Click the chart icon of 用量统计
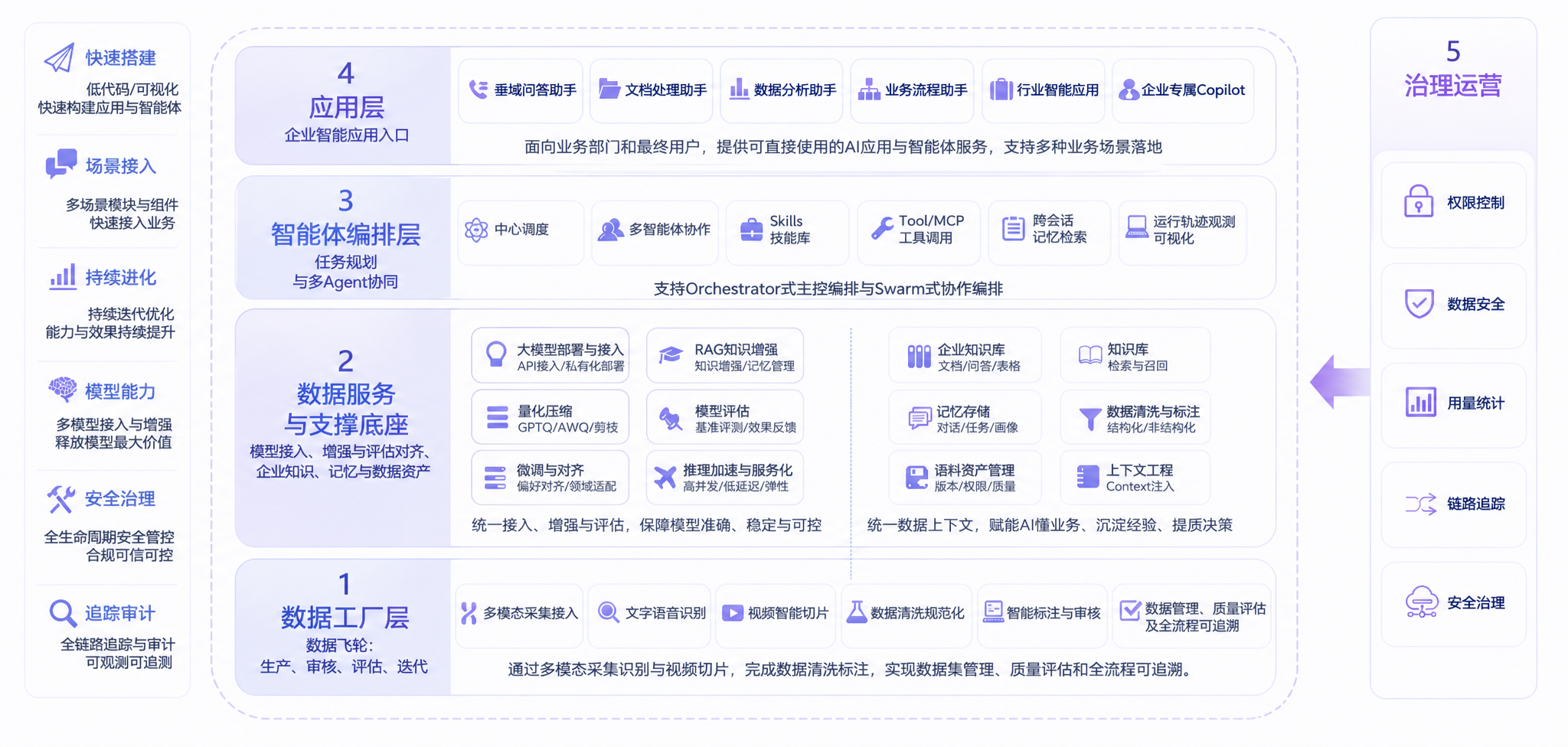The width and height of the screenshot is (1568, 747). [x=1420, y=403]
